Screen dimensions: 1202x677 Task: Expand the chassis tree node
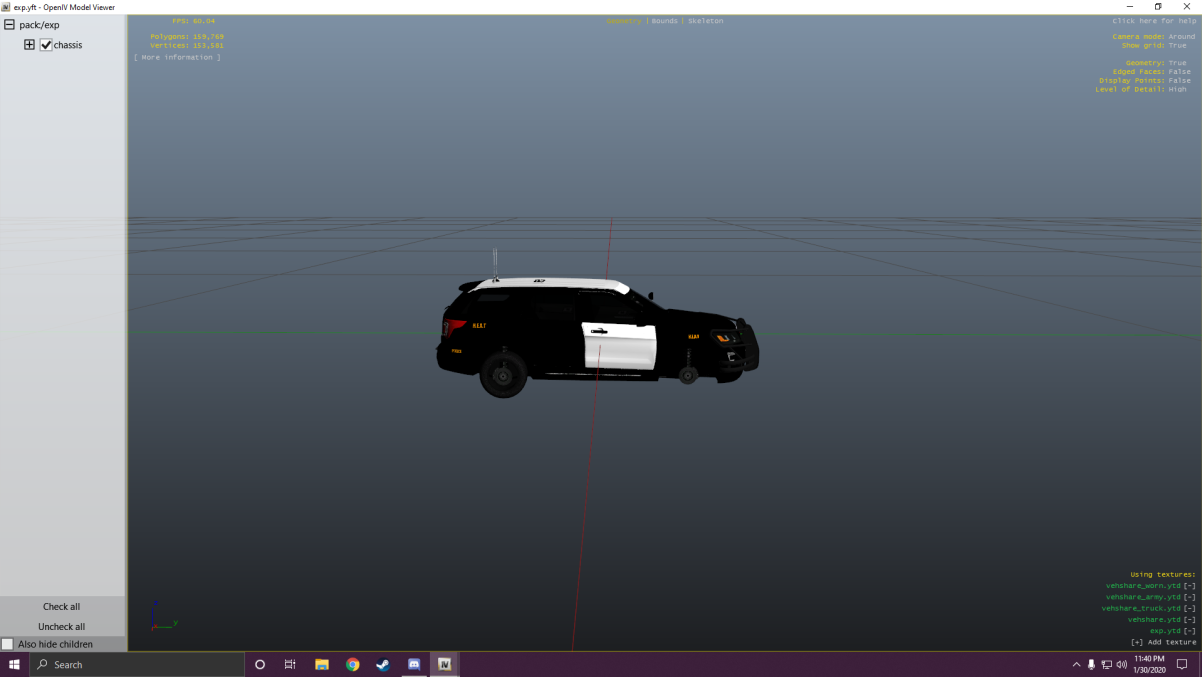(29, 45)
